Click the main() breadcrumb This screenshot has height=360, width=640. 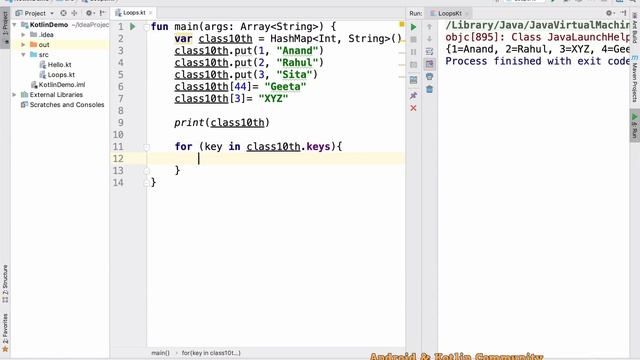[160, 353]
